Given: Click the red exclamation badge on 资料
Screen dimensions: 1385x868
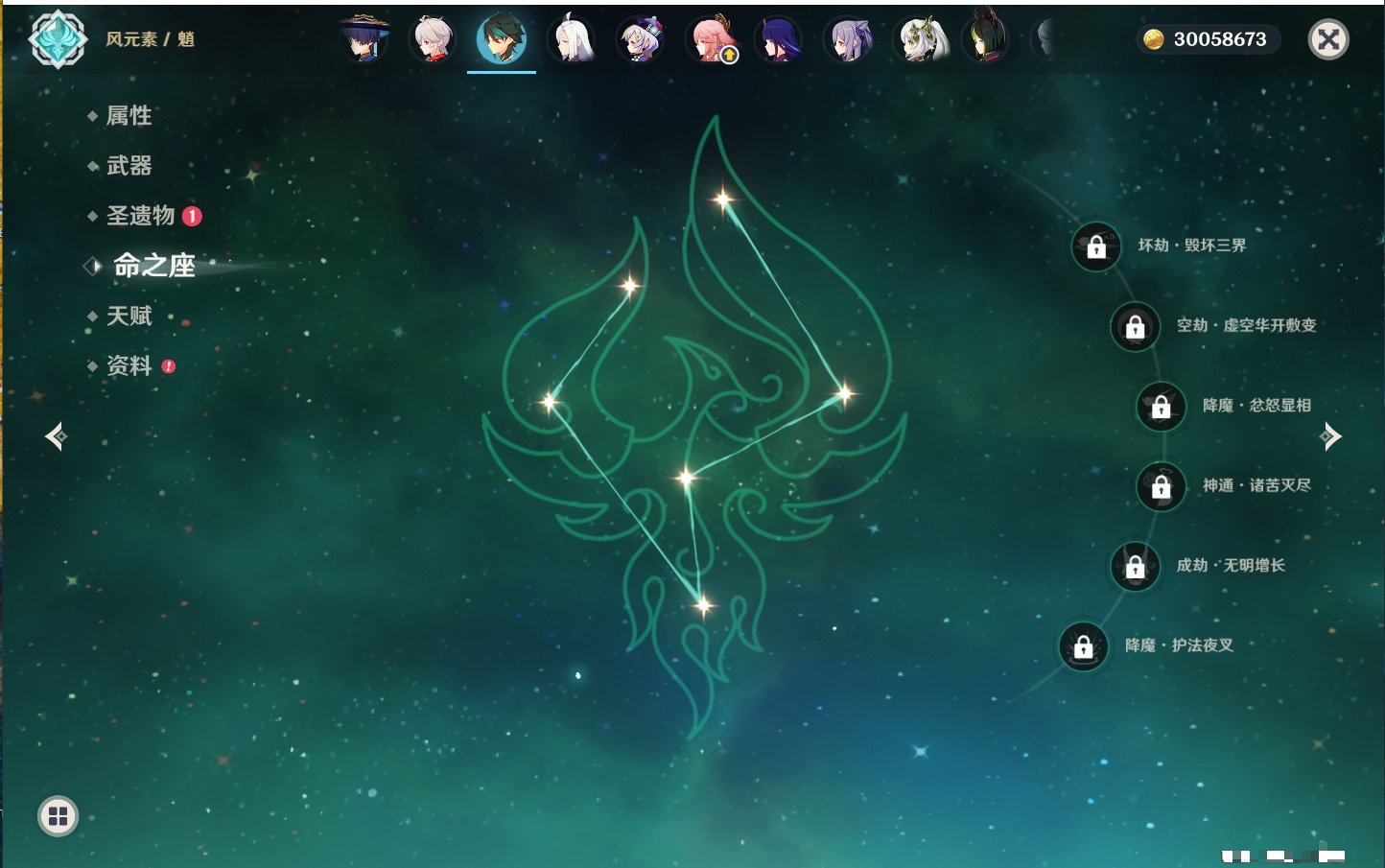Looking at the screenshot, I should (169, 366).
